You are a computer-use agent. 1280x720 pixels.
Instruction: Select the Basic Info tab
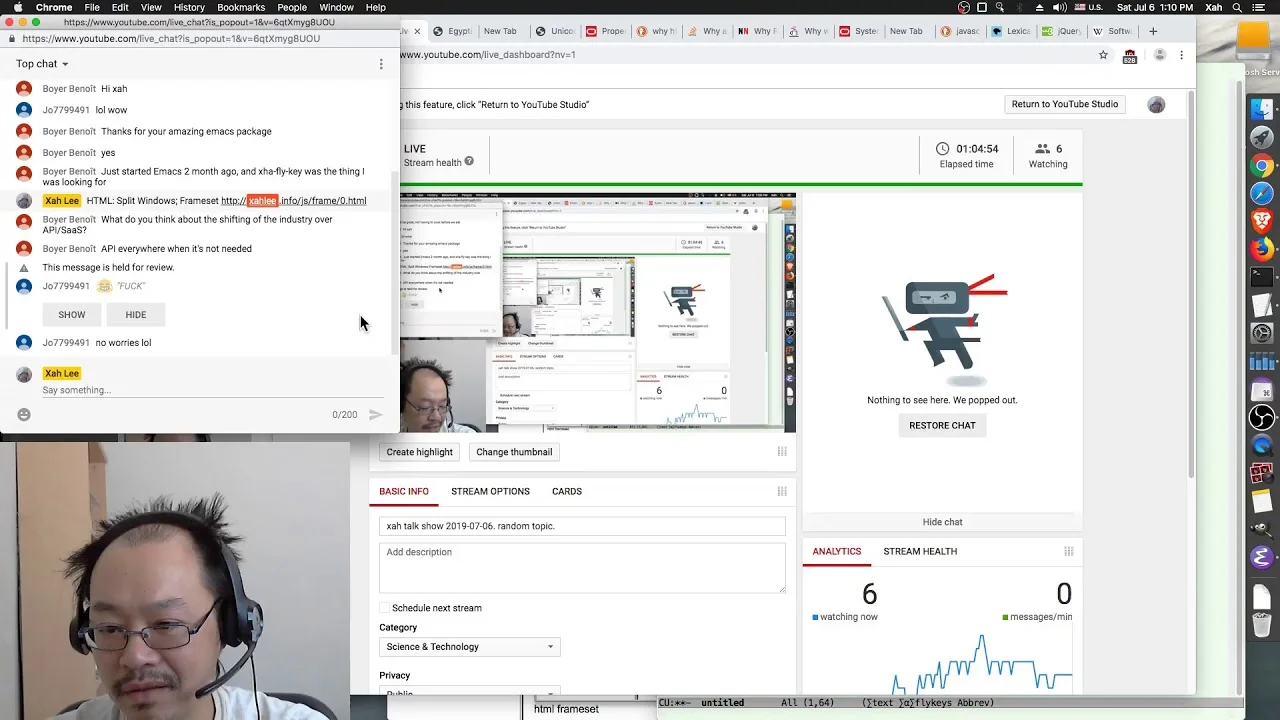pos(404,491)
